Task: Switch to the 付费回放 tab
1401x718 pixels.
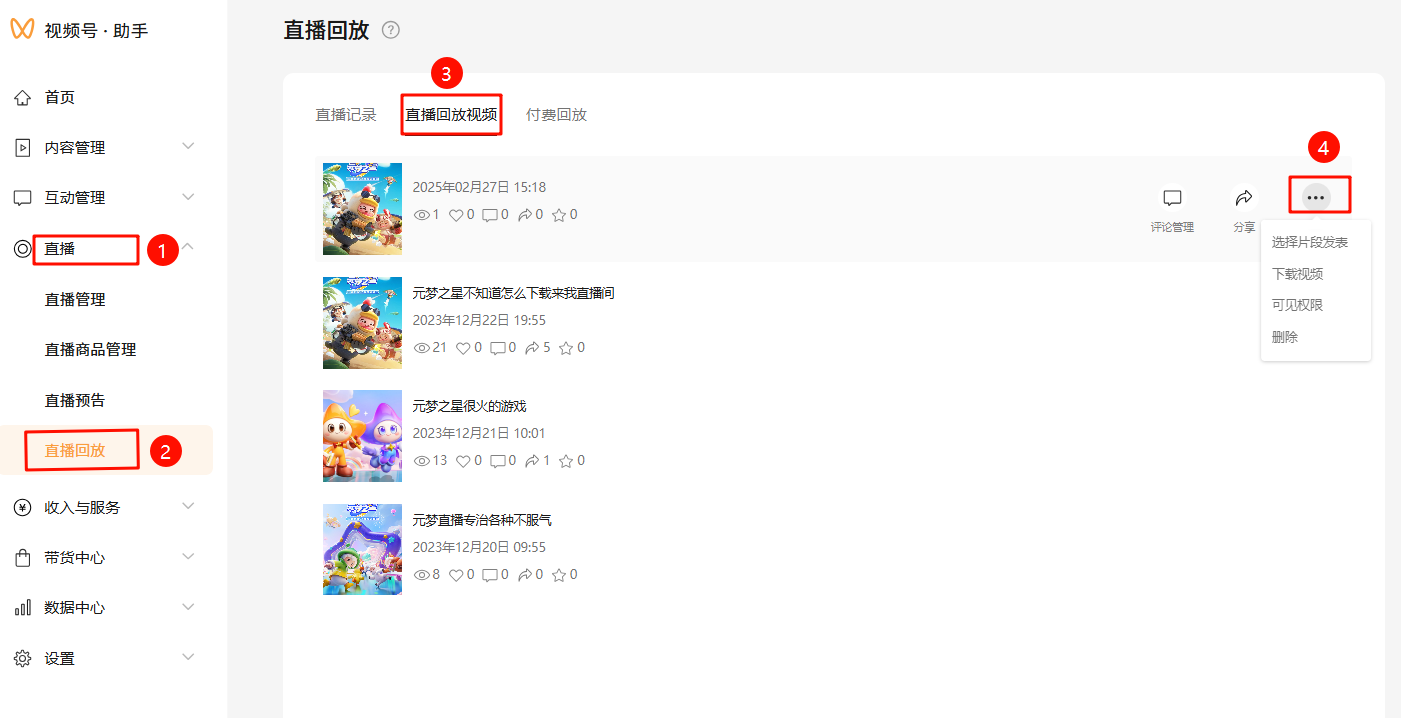Action: pos(556,115)
